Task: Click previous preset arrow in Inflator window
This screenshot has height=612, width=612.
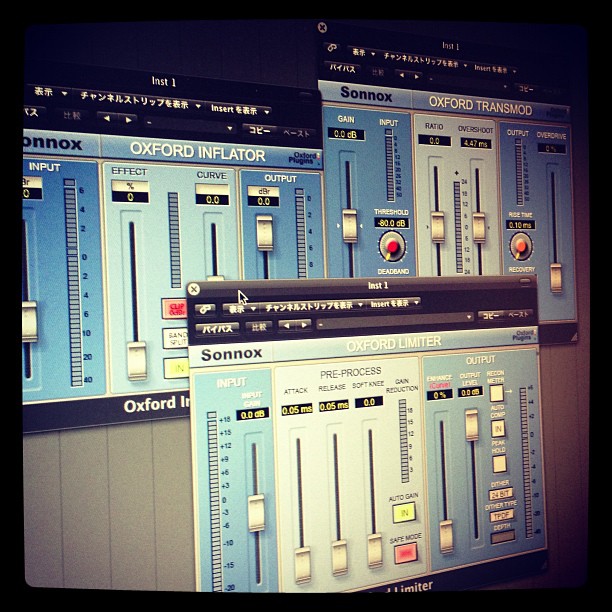Action: click(107, 118)
